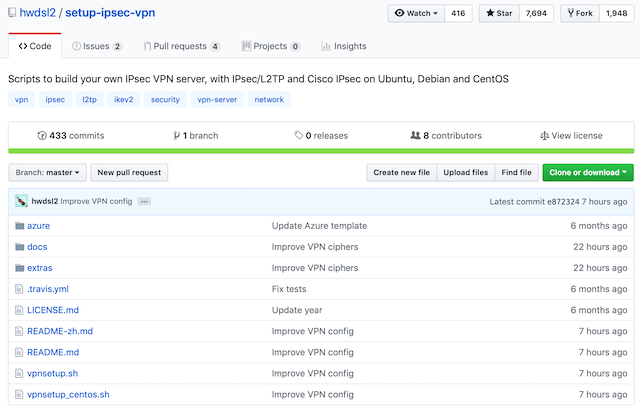View the 7,694 stargazers count
The height and width of the screenshot is (411, 640).
pyautogui.click(x=536, y=13)
